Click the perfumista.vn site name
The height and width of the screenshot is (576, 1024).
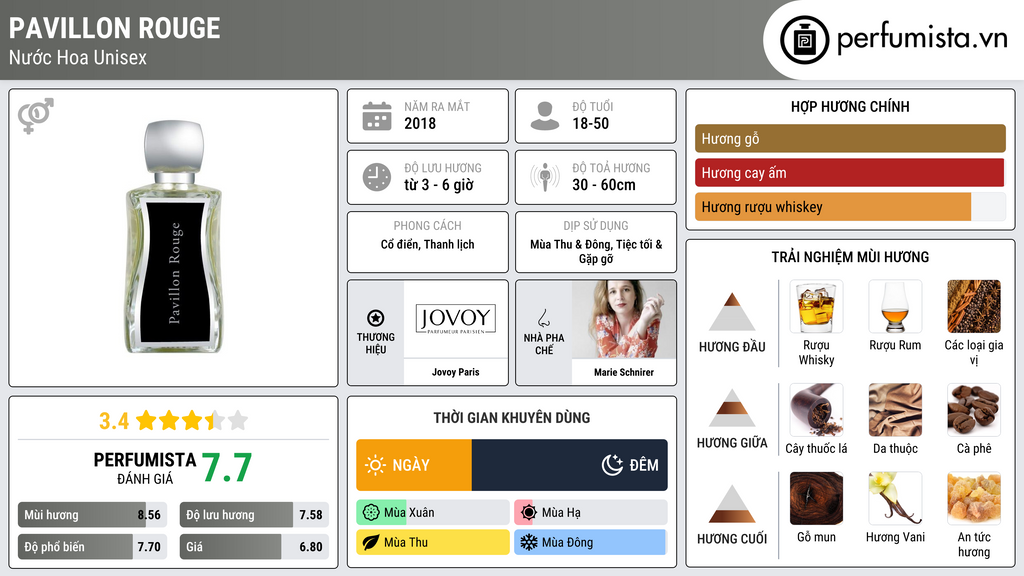tap(922, 39)
